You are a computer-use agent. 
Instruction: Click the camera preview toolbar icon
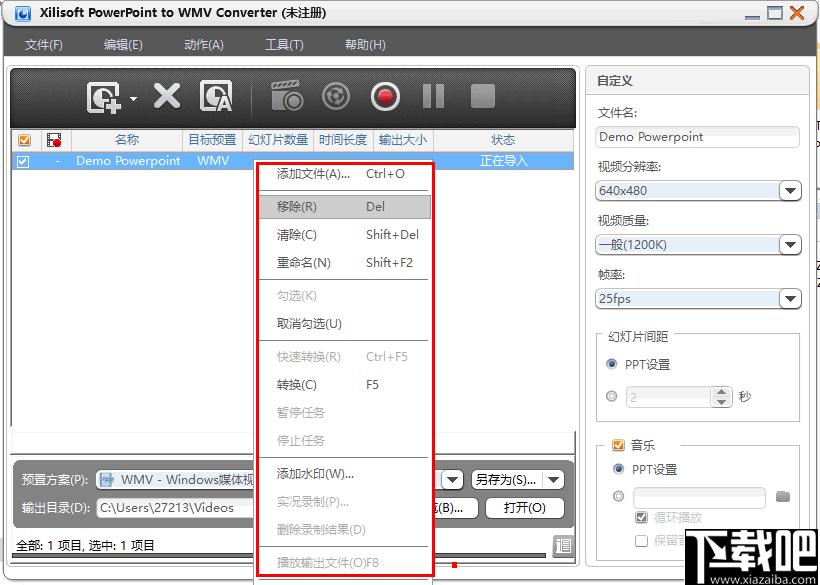tap(286, 96)
